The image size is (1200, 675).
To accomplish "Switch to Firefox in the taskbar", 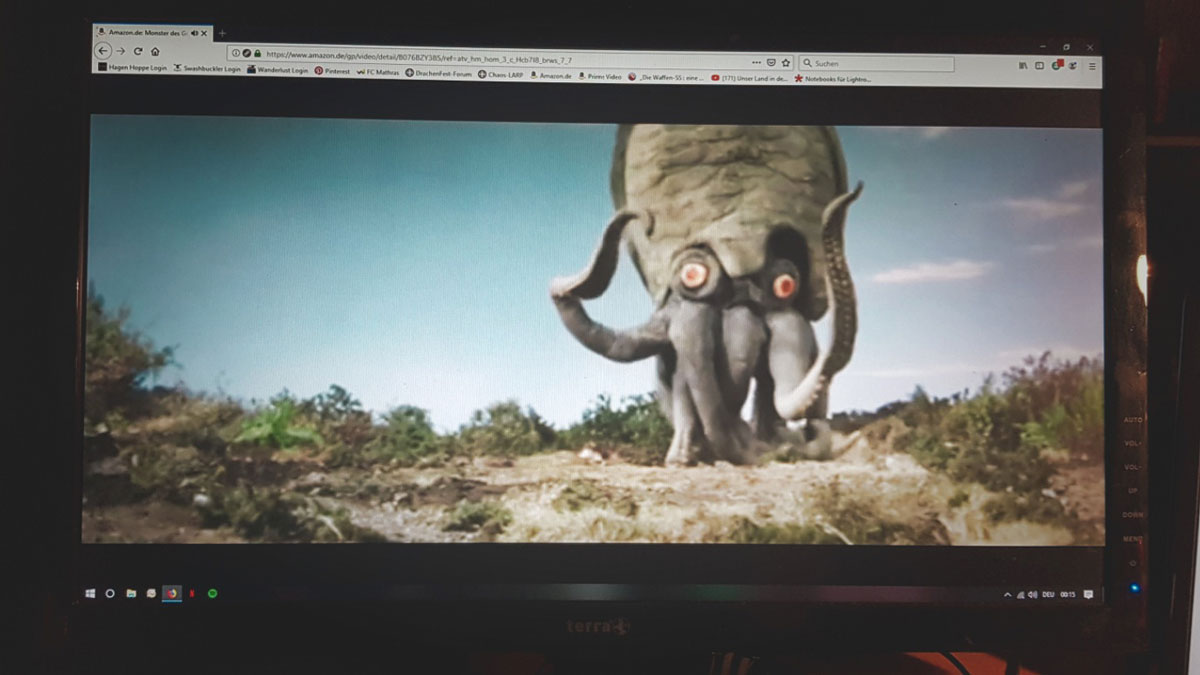I will [172, 593].
